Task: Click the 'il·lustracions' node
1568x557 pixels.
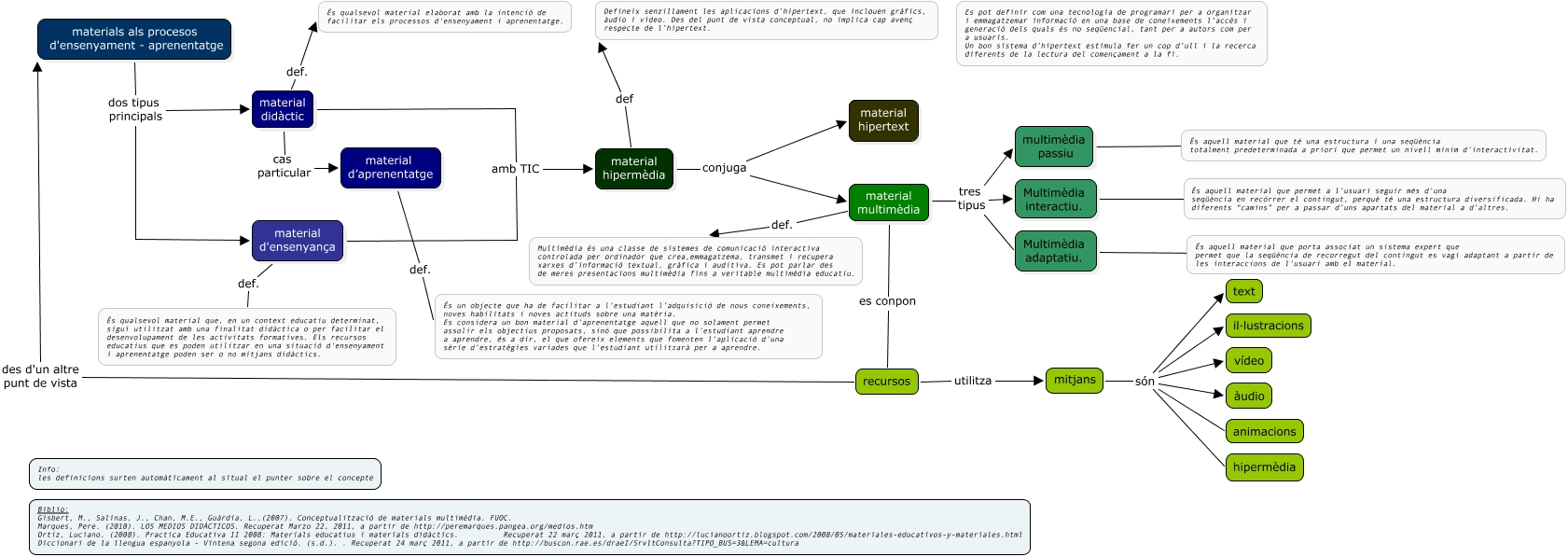Action: click(1268, 326)
